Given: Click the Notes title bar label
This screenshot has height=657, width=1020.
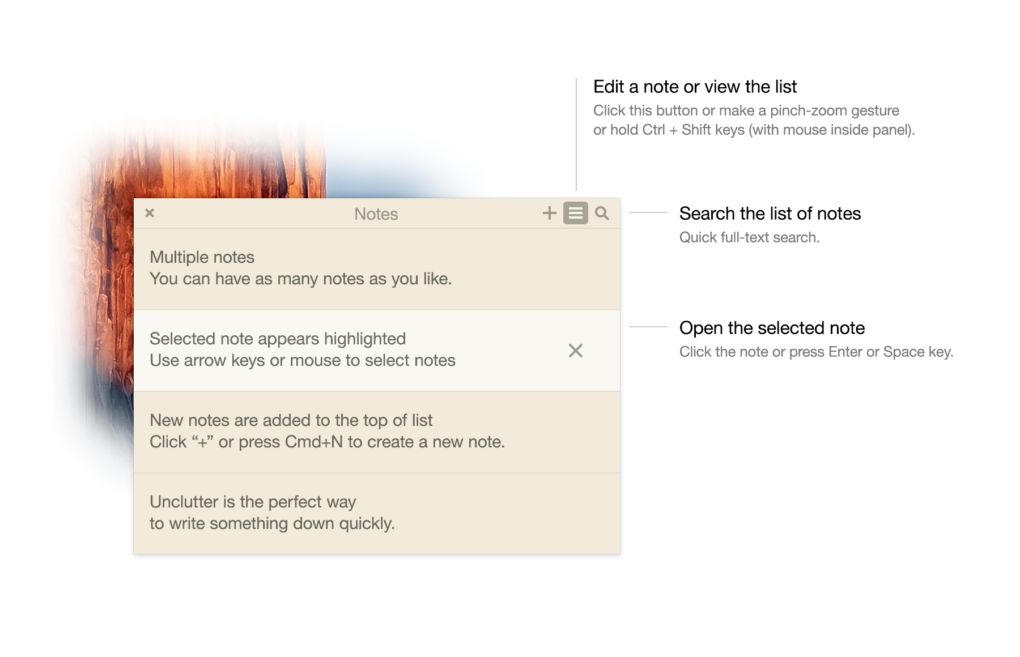Looking at the screenshot, I should 375,213.
